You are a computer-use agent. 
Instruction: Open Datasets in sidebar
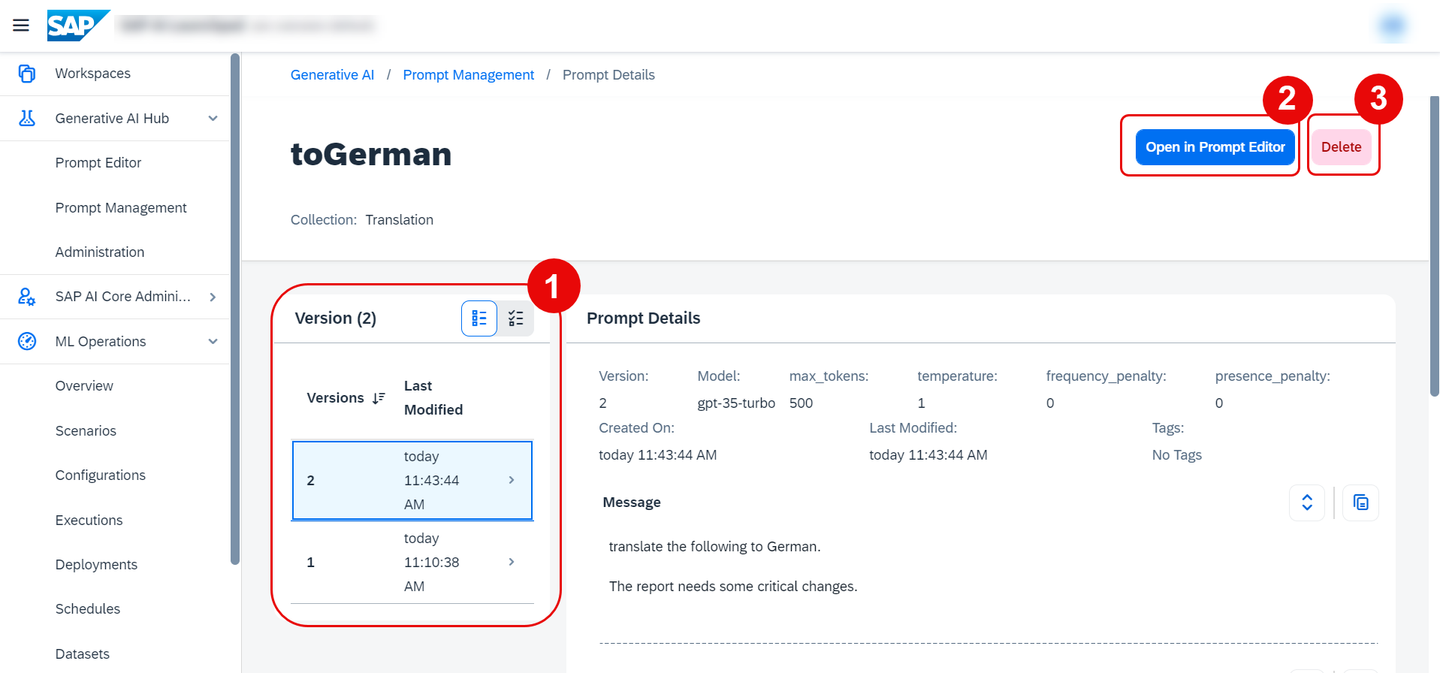(82, 654)
